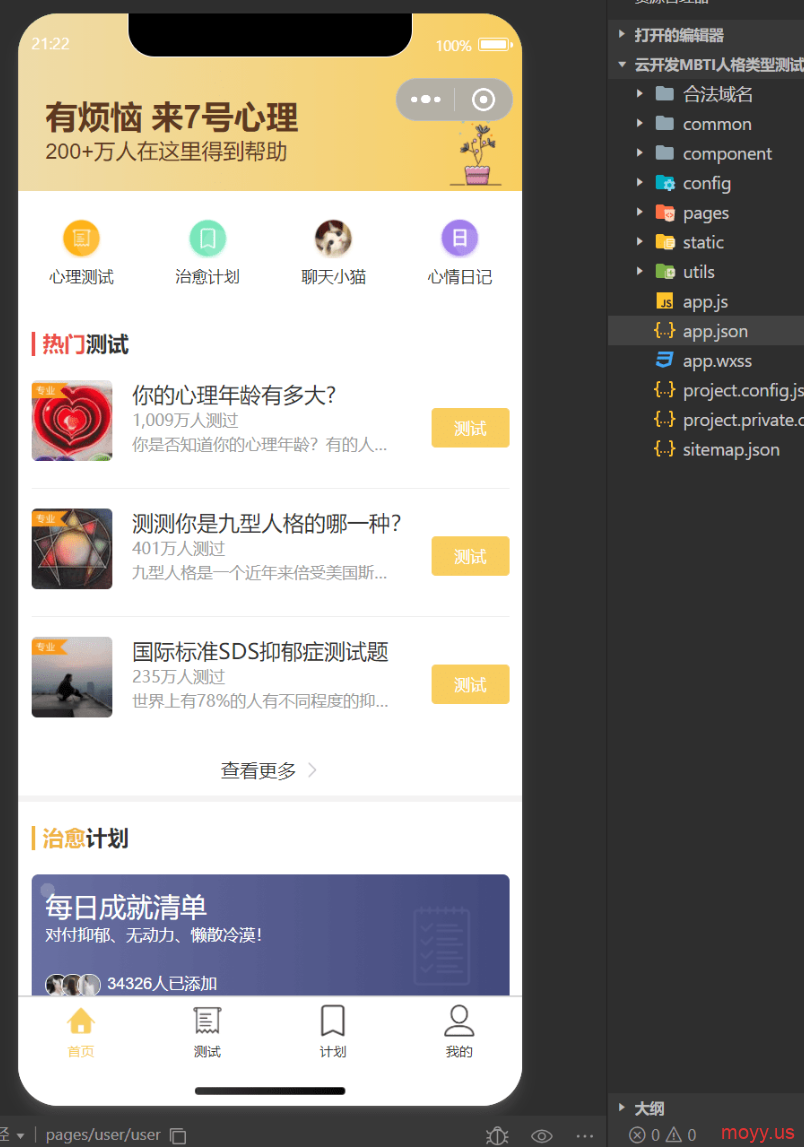Image resolution: width=804 pixels, height=1147 pixels.
Task: Collapse the 云开发MBTI人格类型测试 project tree
Action: (x=621, y=64)
